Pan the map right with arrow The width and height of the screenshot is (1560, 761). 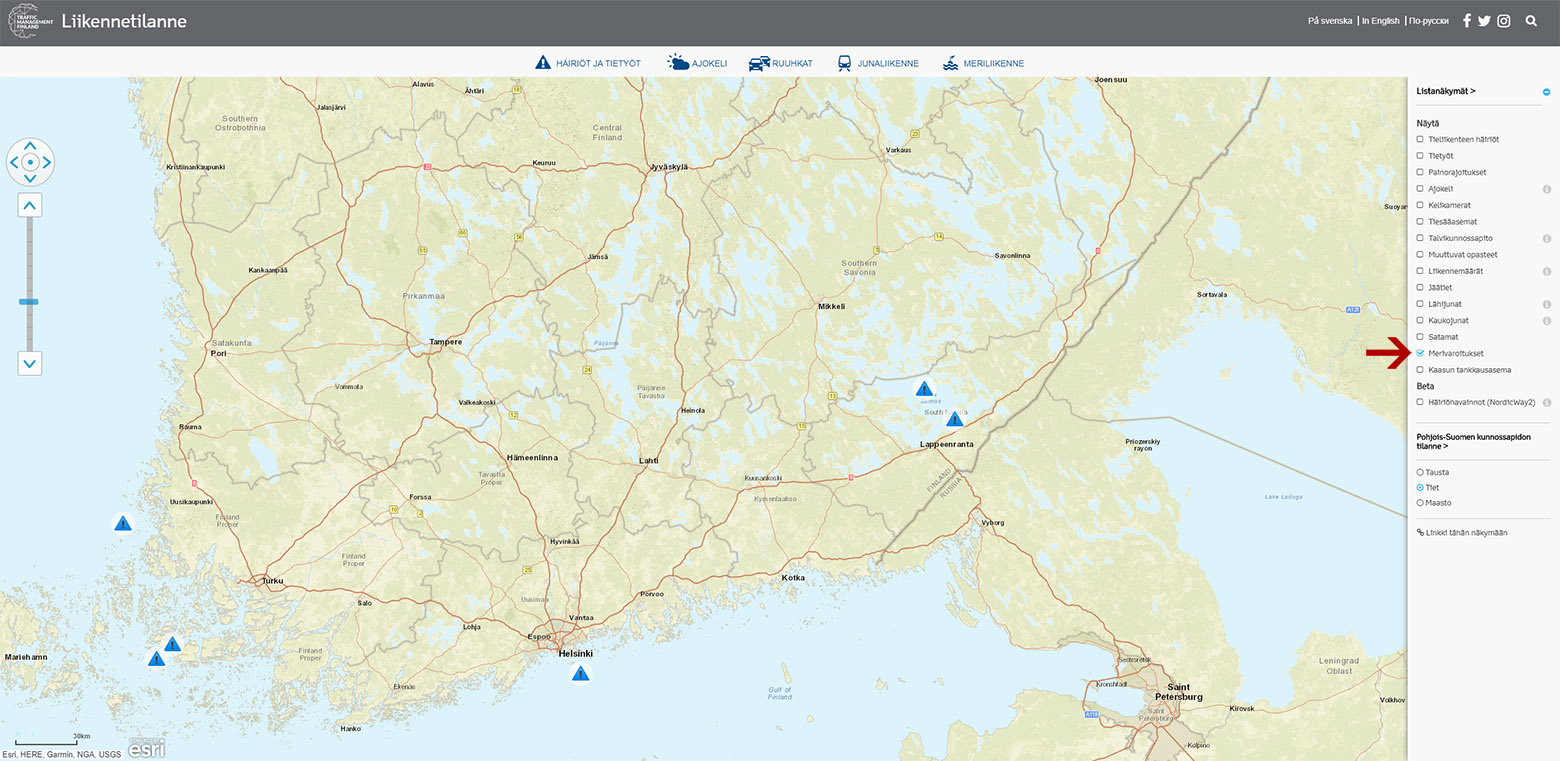click(x=46, y=162)
